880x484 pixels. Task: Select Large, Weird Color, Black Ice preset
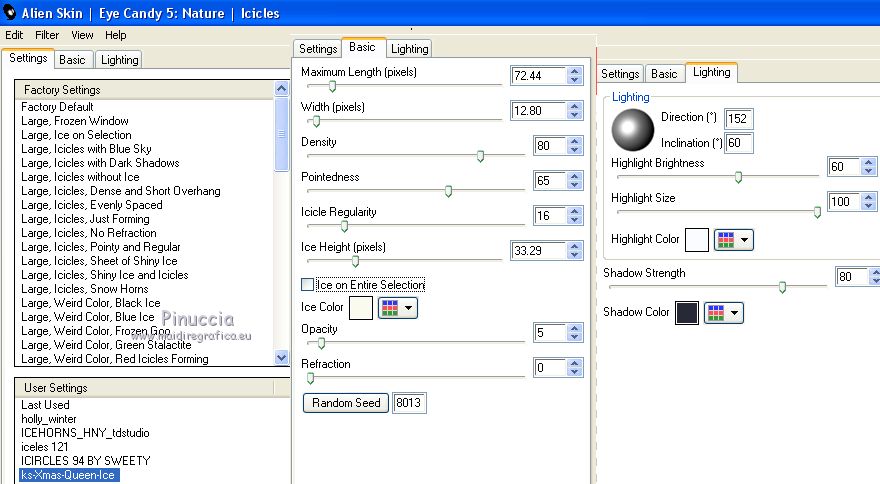pos(91,303)
